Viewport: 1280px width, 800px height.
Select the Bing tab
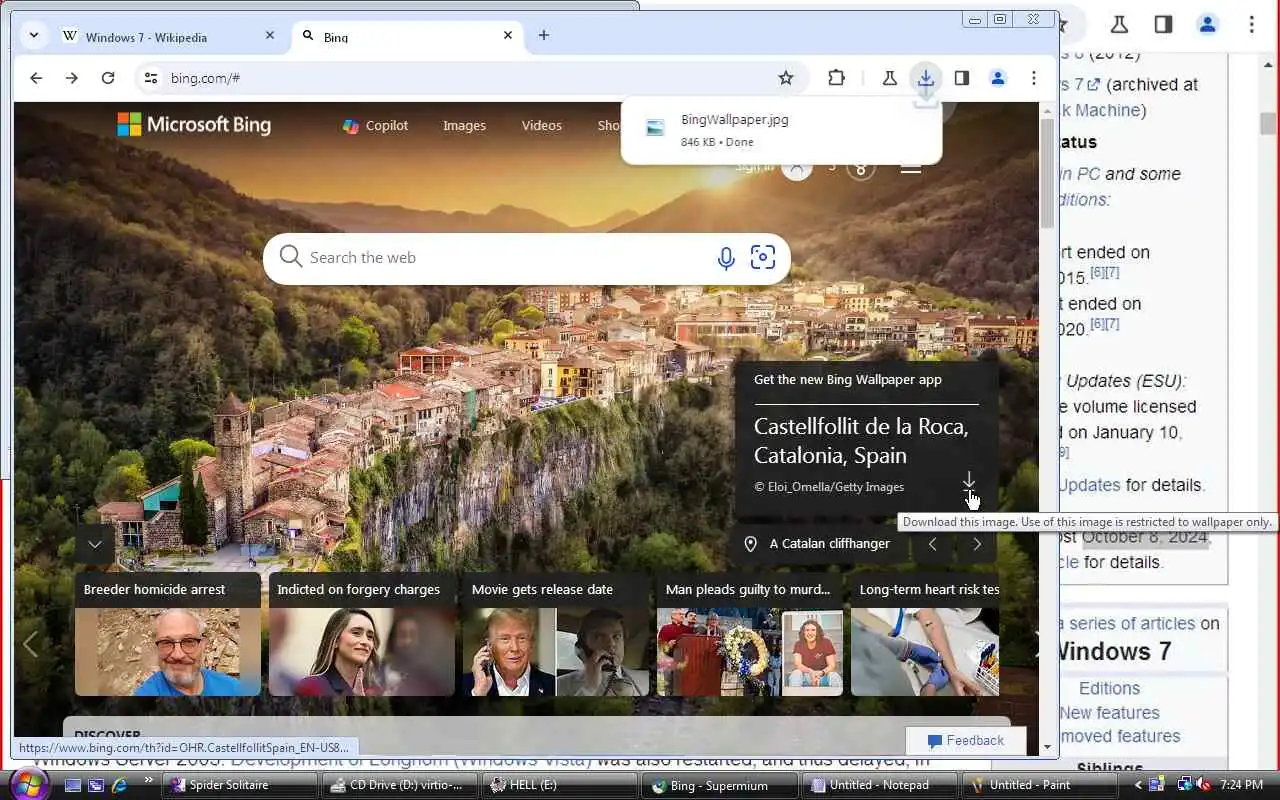pyautogui.click(x=408, y=37)
